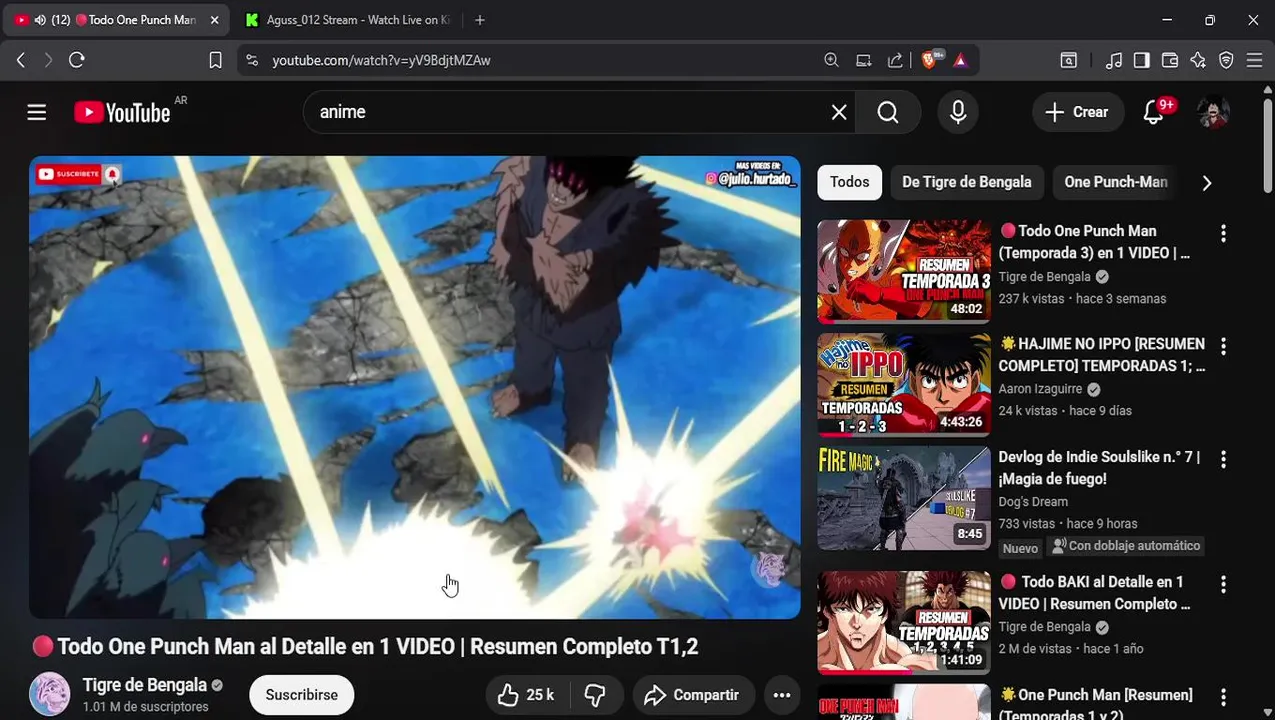This screenshot has height=720, width=1275.
Task: Click the Suscribirse button
Action: coord(301,695)
